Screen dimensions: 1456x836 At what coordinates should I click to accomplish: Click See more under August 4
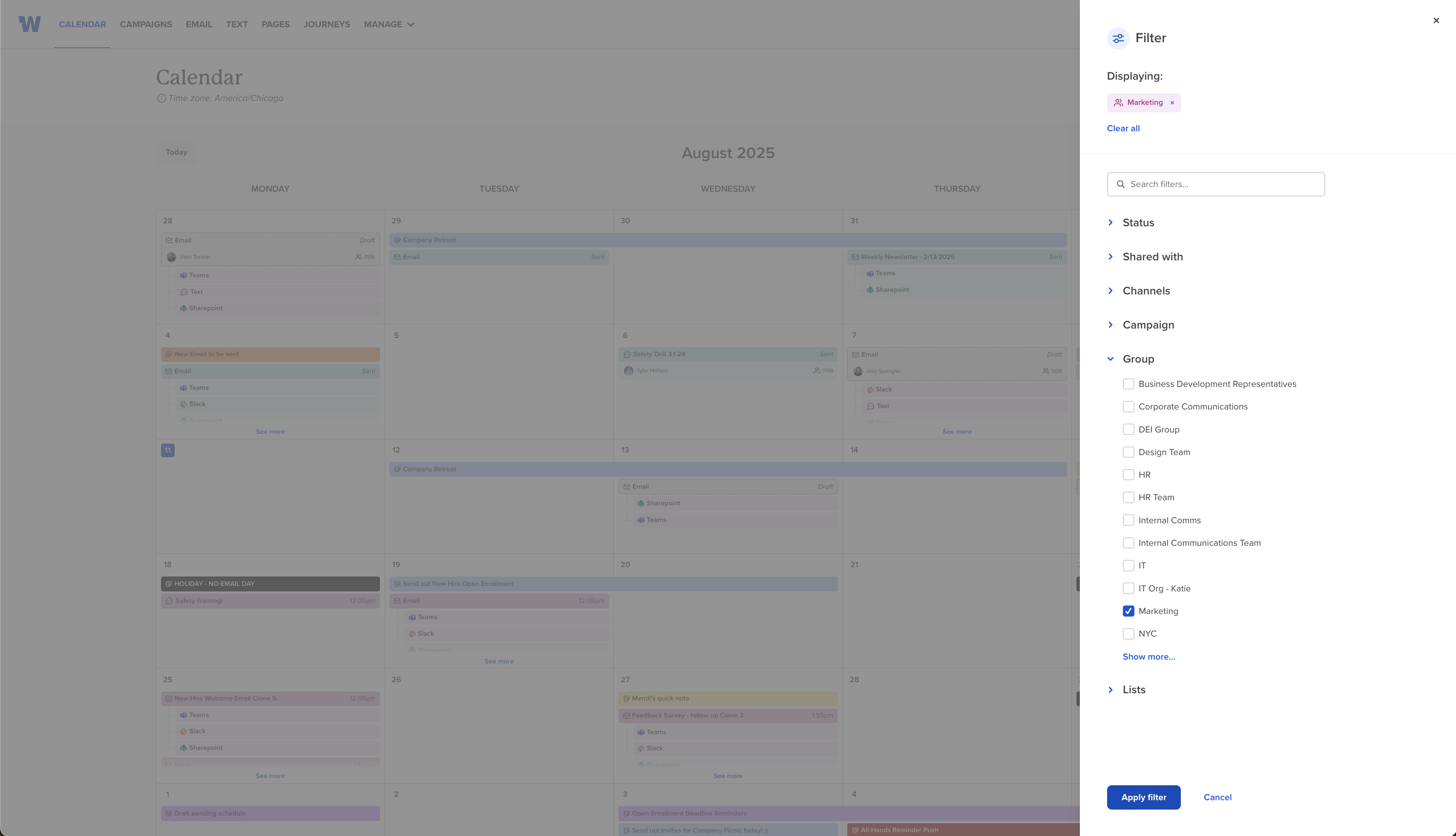pos(270,432)
